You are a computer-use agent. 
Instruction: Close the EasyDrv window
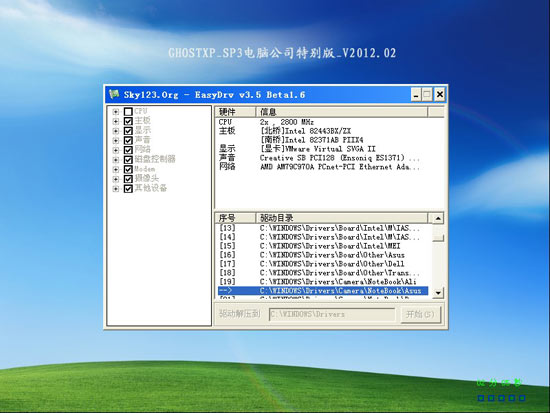(x=440, y=94)
